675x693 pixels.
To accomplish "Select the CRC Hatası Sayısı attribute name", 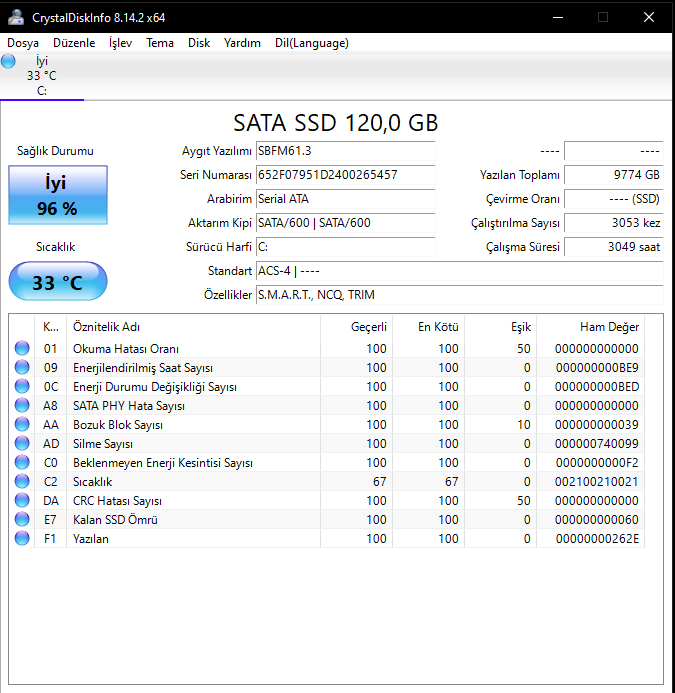I will [x=117, y=501].
